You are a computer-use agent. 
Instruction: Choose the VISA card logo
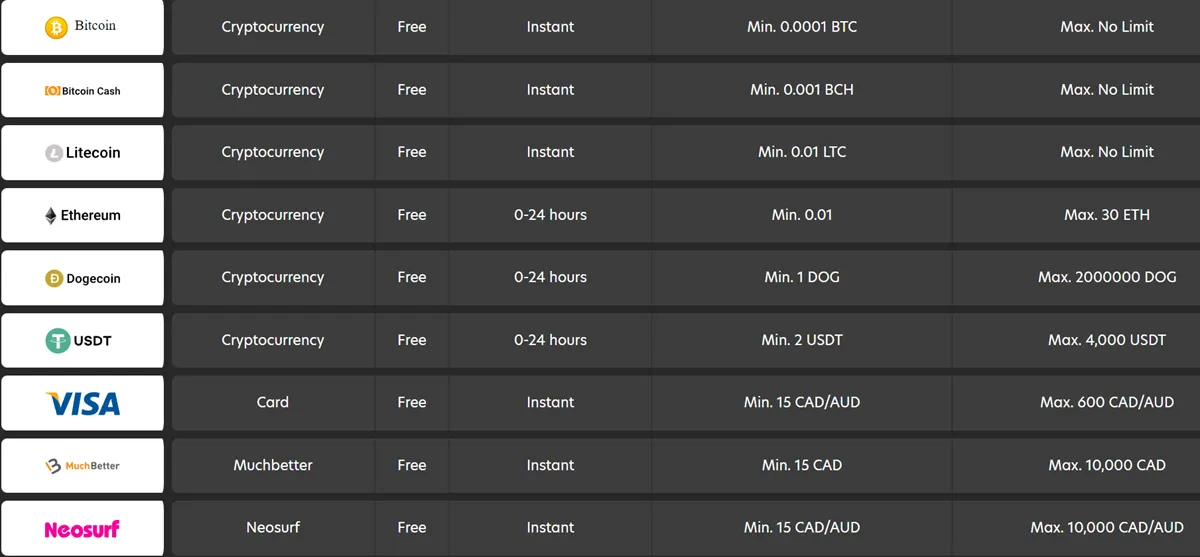point(82,403)
